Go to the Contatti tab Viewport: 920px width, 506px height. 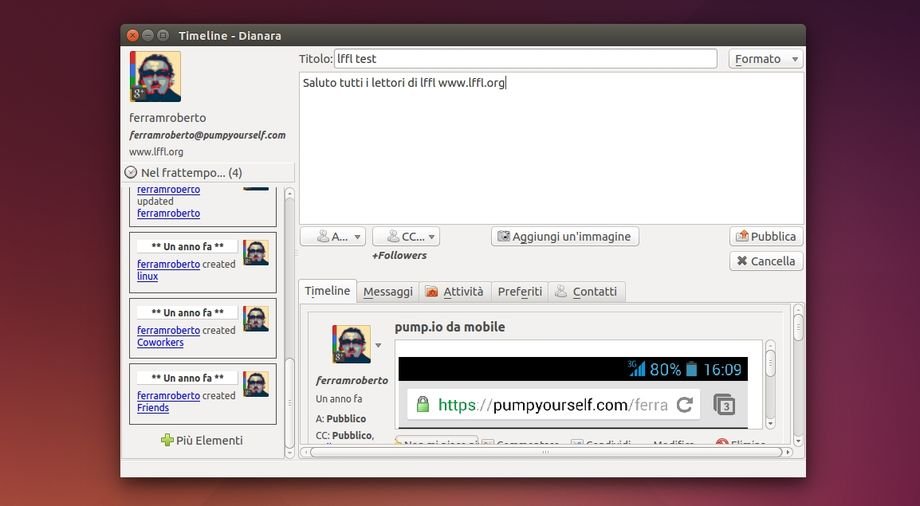point(586,292)
